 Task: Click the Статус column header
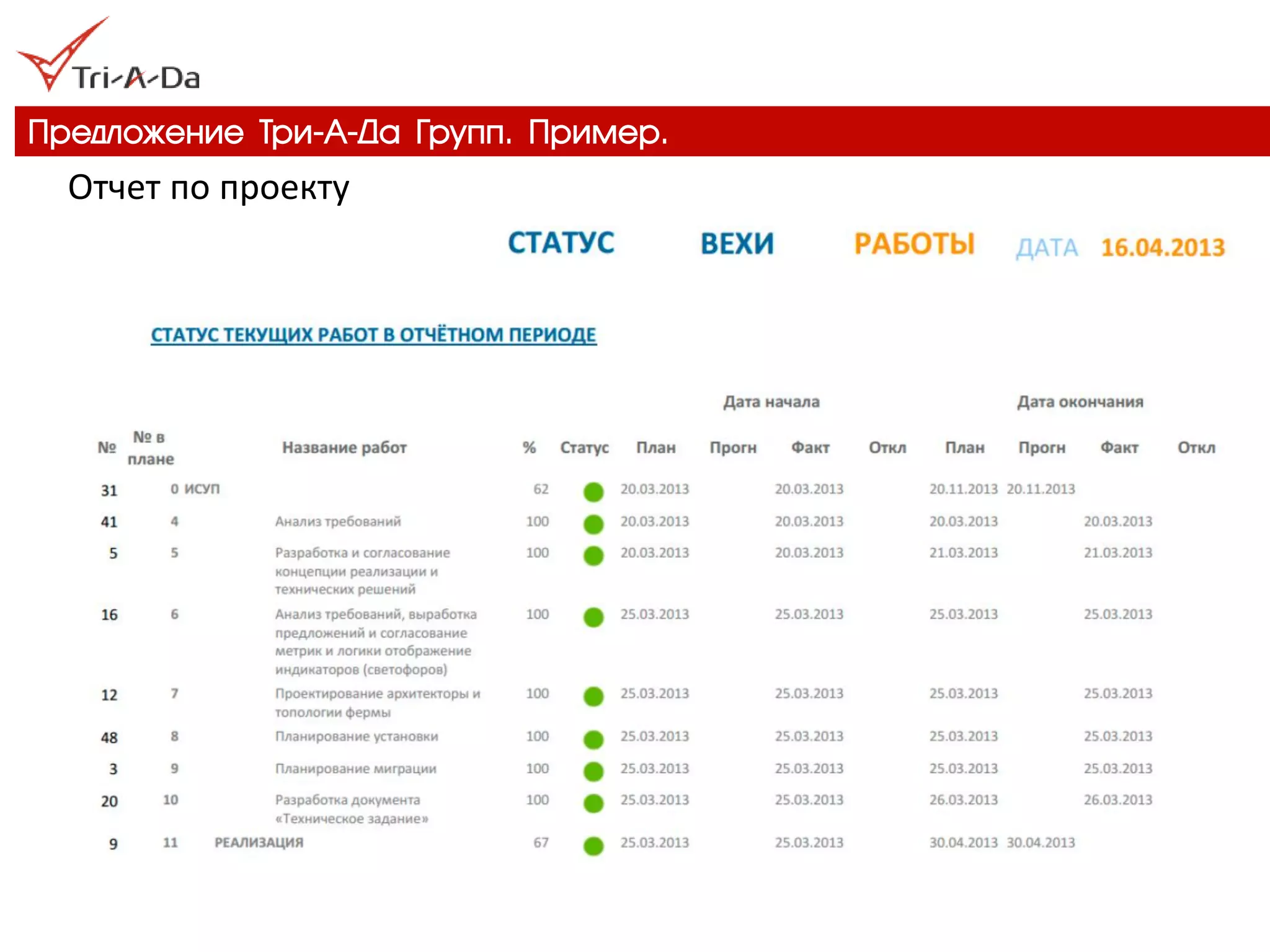(584, 447)
